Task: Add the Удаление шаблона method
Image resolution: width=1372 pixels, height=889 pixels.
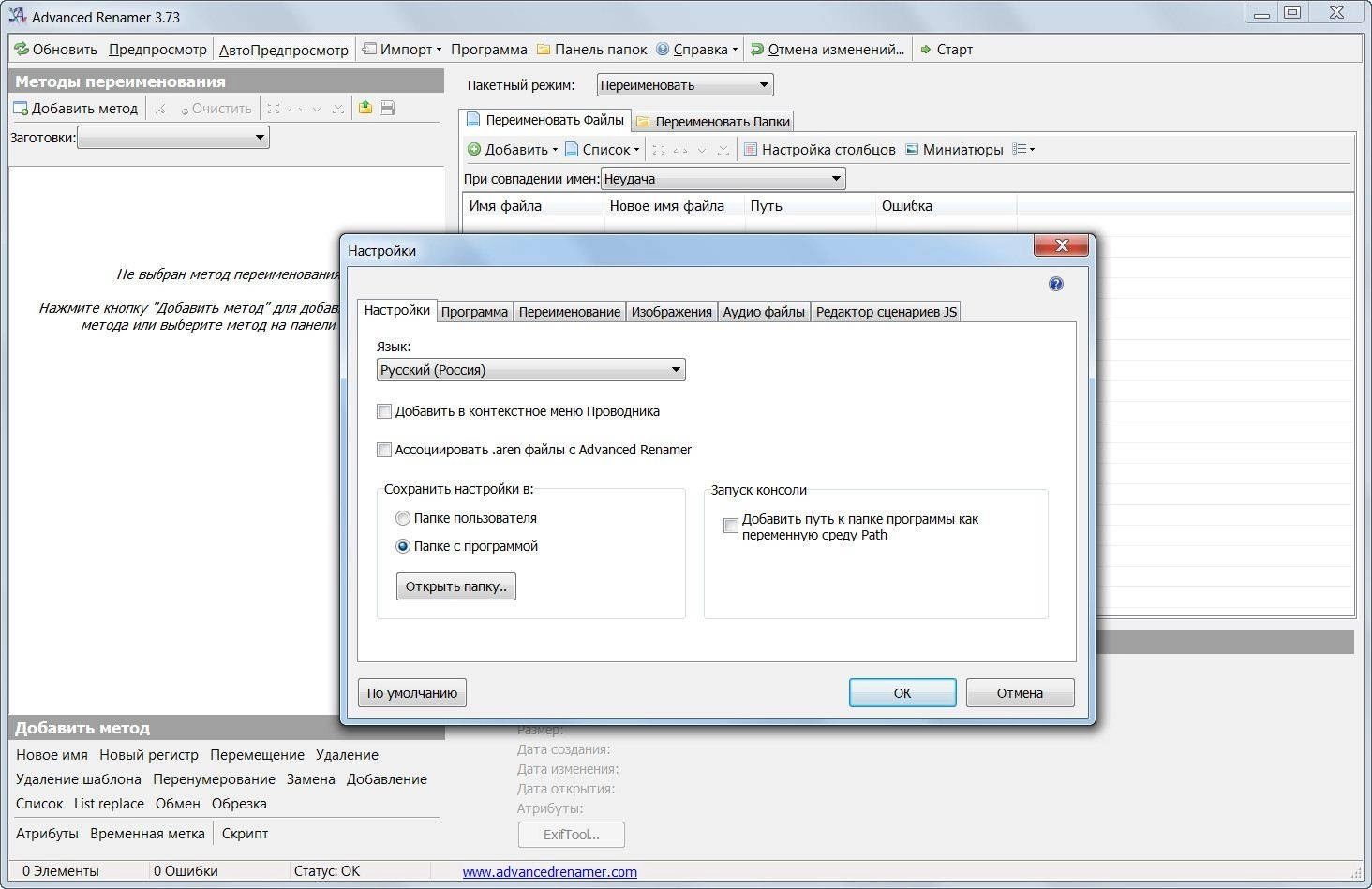Action: [x=79, y=779]
